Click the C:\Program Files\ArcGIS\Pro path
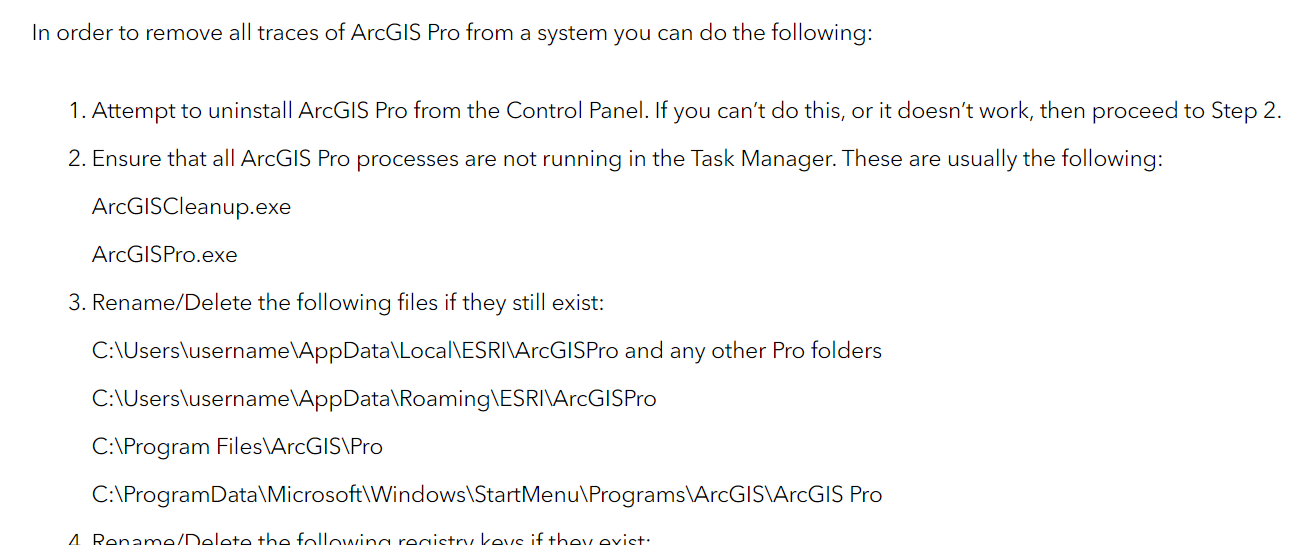The width and height of the screenshot is (1315, 545). click(237, 446)
